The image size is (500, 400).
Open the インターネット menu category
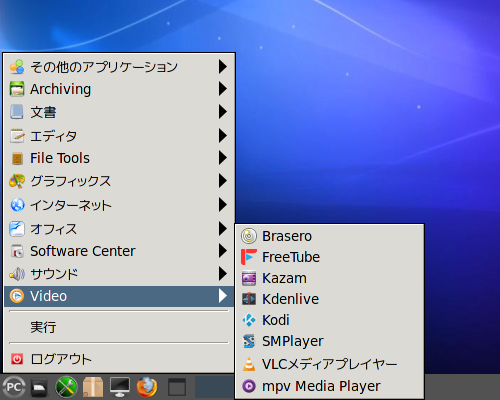click(x=119, y=205)
